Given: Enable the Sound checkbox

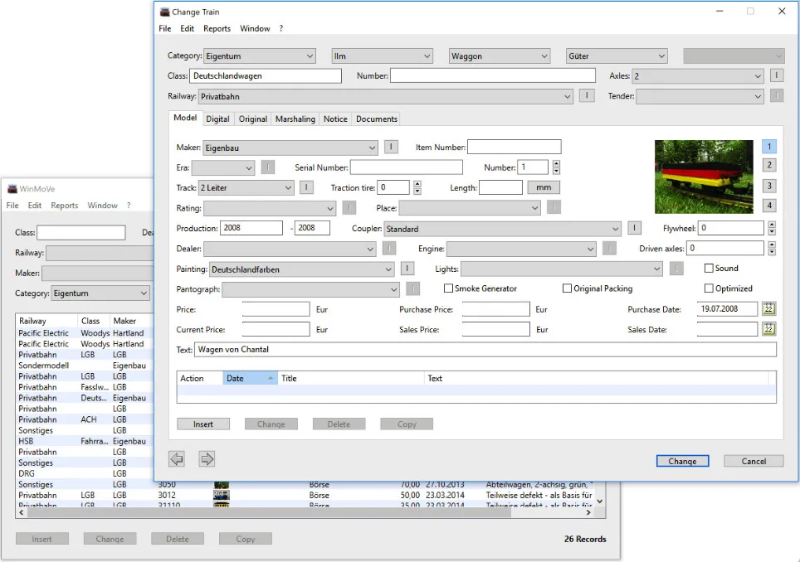Looking at the screenshot, I should (709, 269).
